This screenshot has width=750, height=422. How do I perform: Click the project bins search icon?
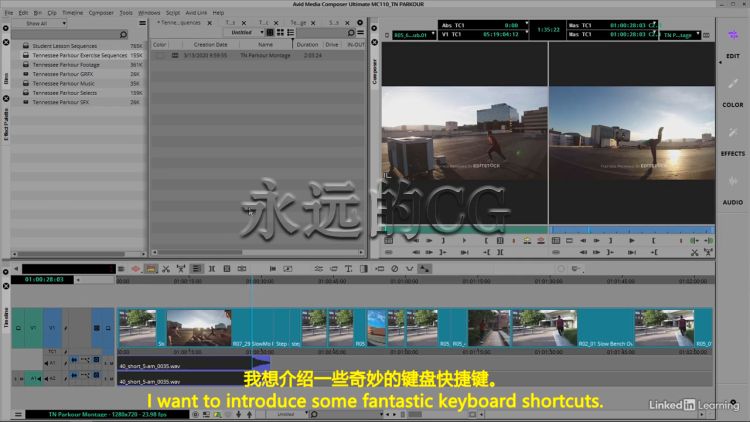tap(123, 34)
